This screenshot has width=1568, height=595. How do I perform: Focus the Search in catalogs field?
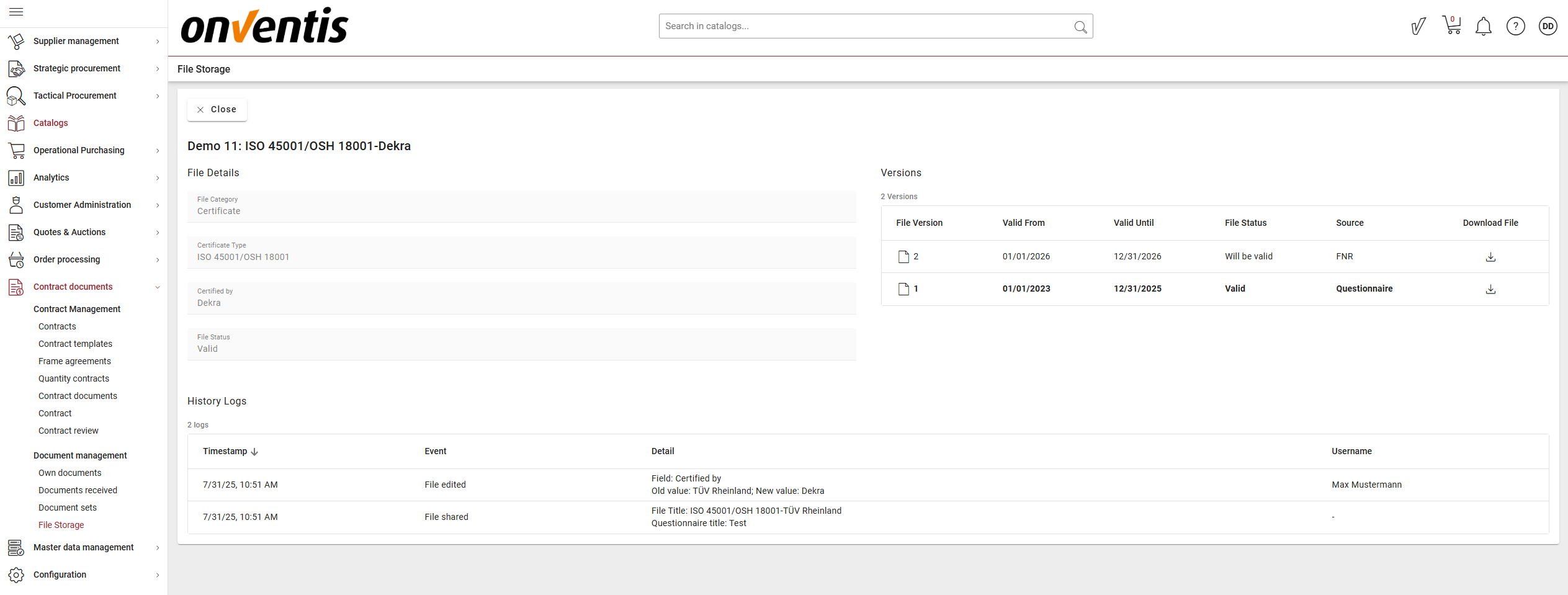tap(866, 26)
